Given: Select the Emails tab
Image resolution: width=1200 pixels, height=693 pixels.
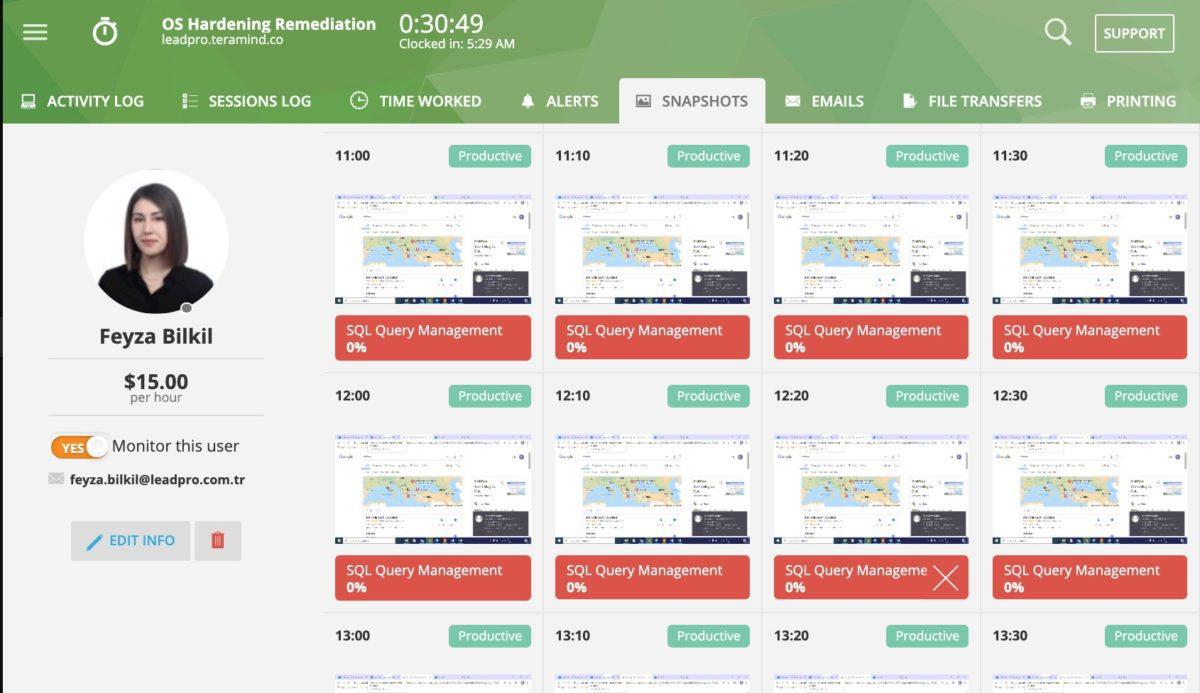Looking at the screenshot, I should pyautogui.click(x=824, y=101).
